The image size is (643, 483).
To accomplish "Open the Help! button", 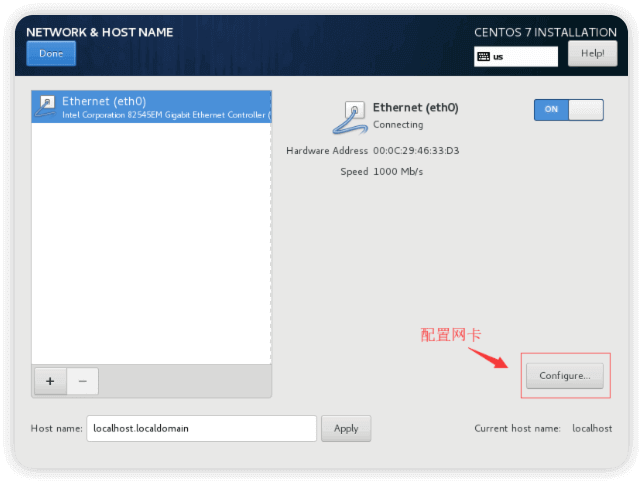I will [x=592, y=53].
